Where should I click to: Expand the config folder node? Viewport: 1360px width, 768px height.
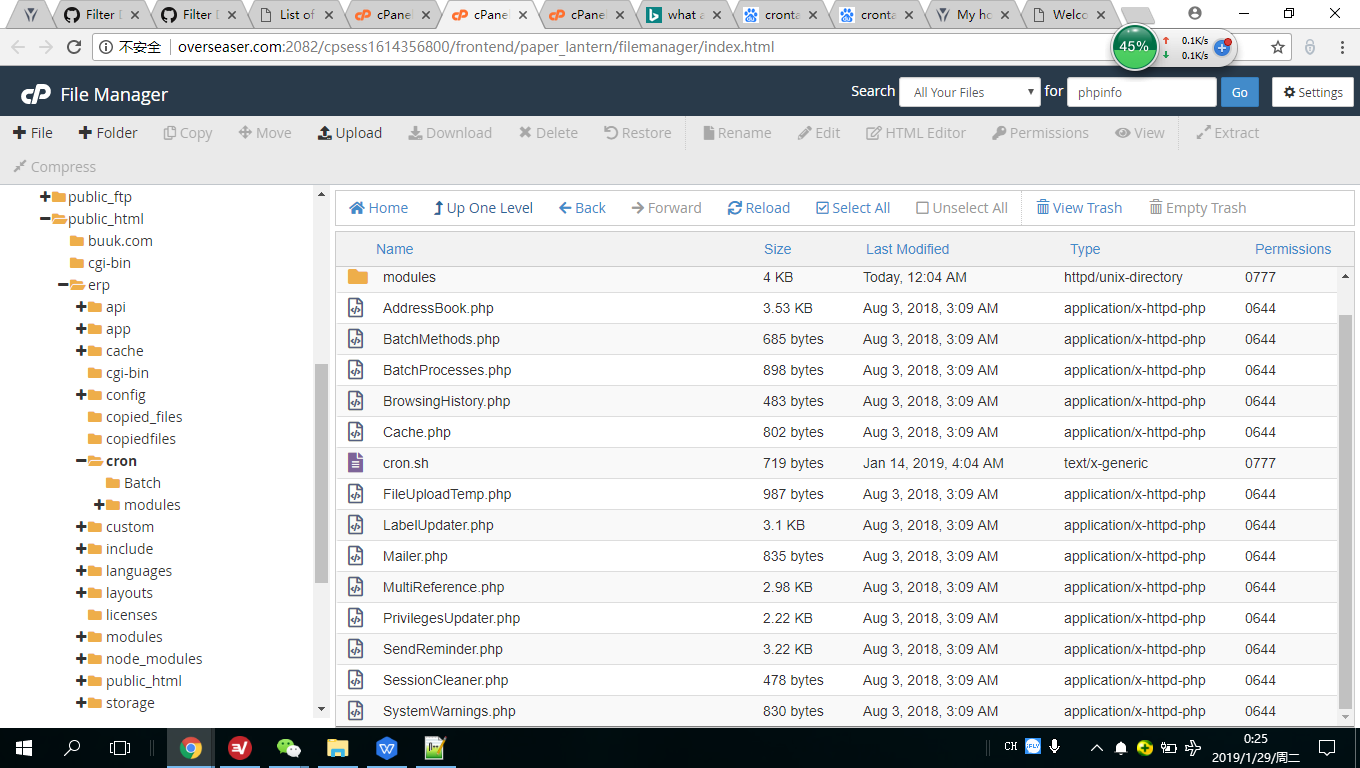pos(81,395)
